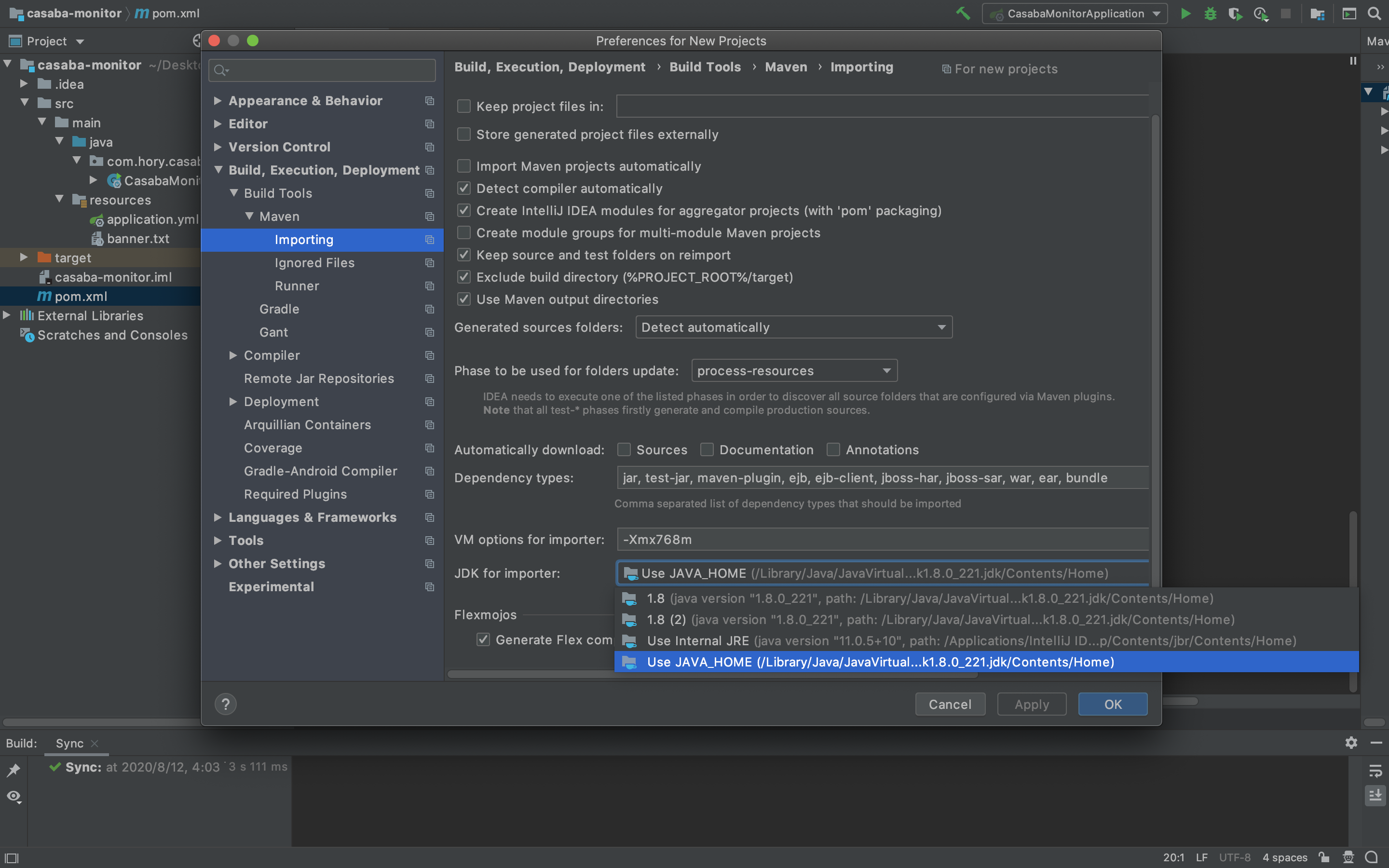Open build tool window settings gear
Viewport: 1389px width, 868px height.
coord(1351,743)
